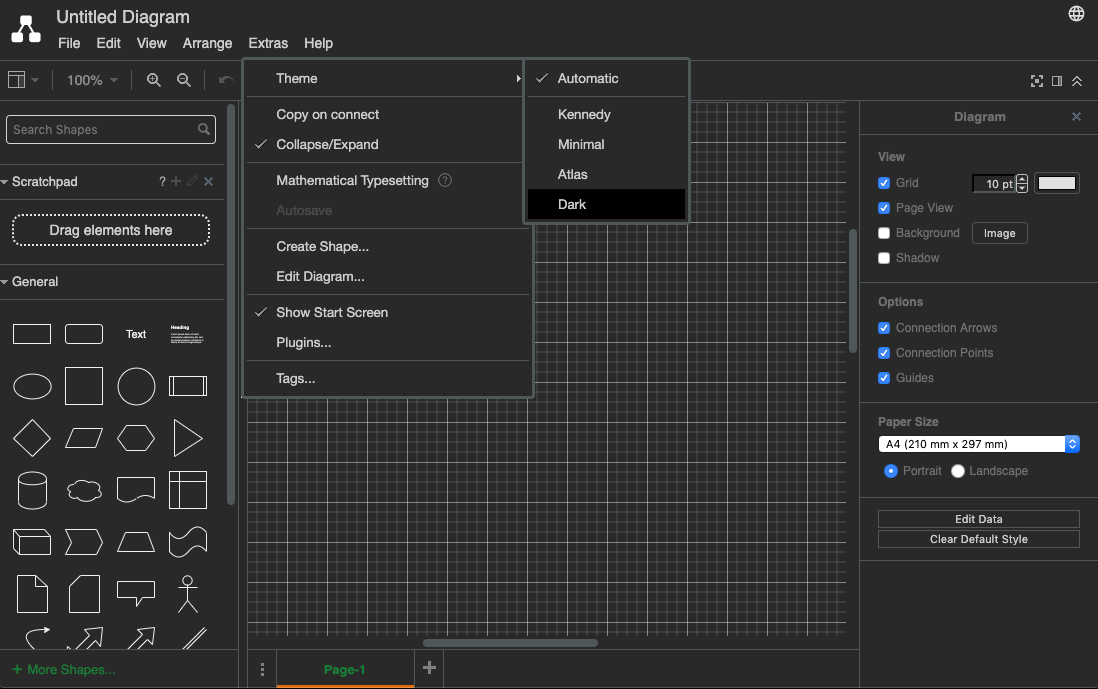The width and height of the screenshot is (1098, 689).
Task: Select the Hexagon shape
Action: click(136, 438)
